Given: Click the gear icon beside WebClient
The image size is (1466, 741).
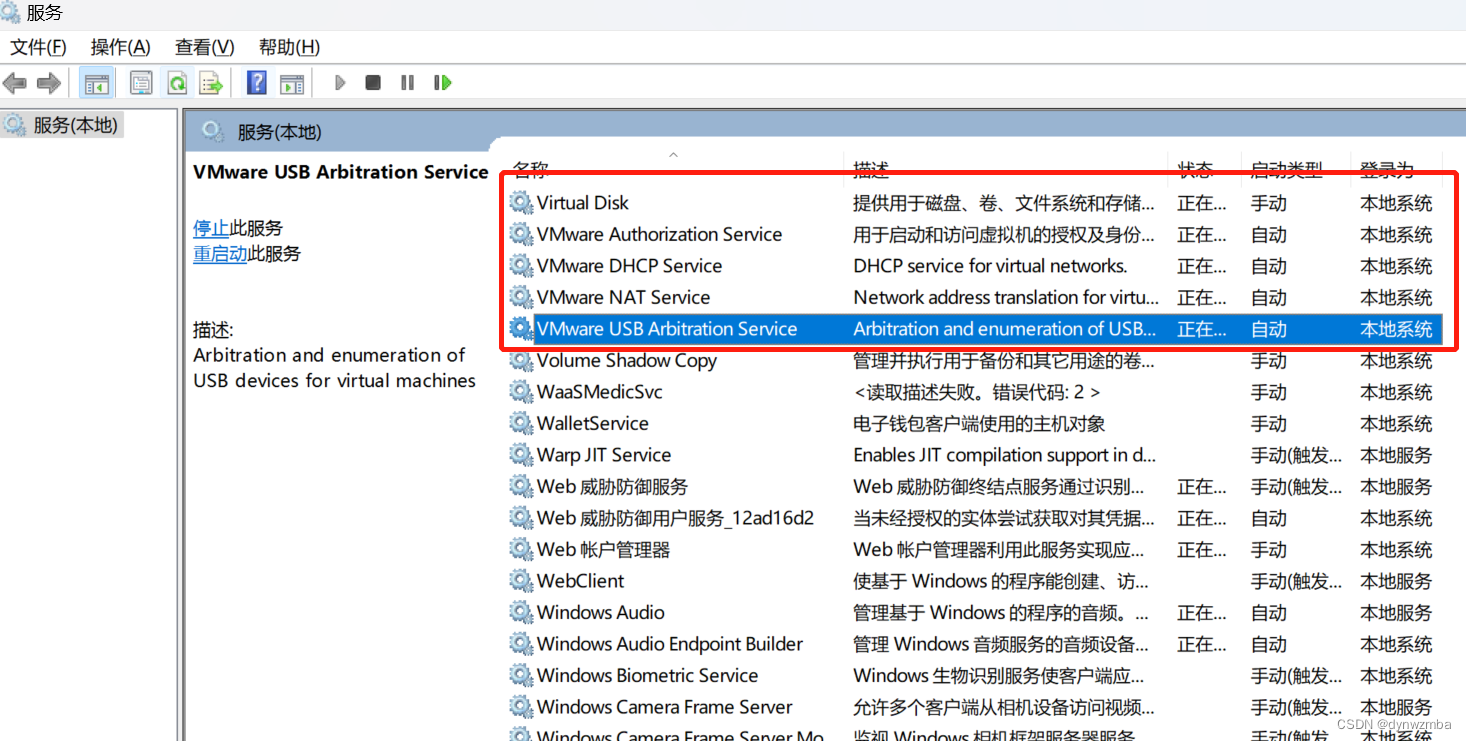Looking at the screenshot, I should tap(521, 580).
